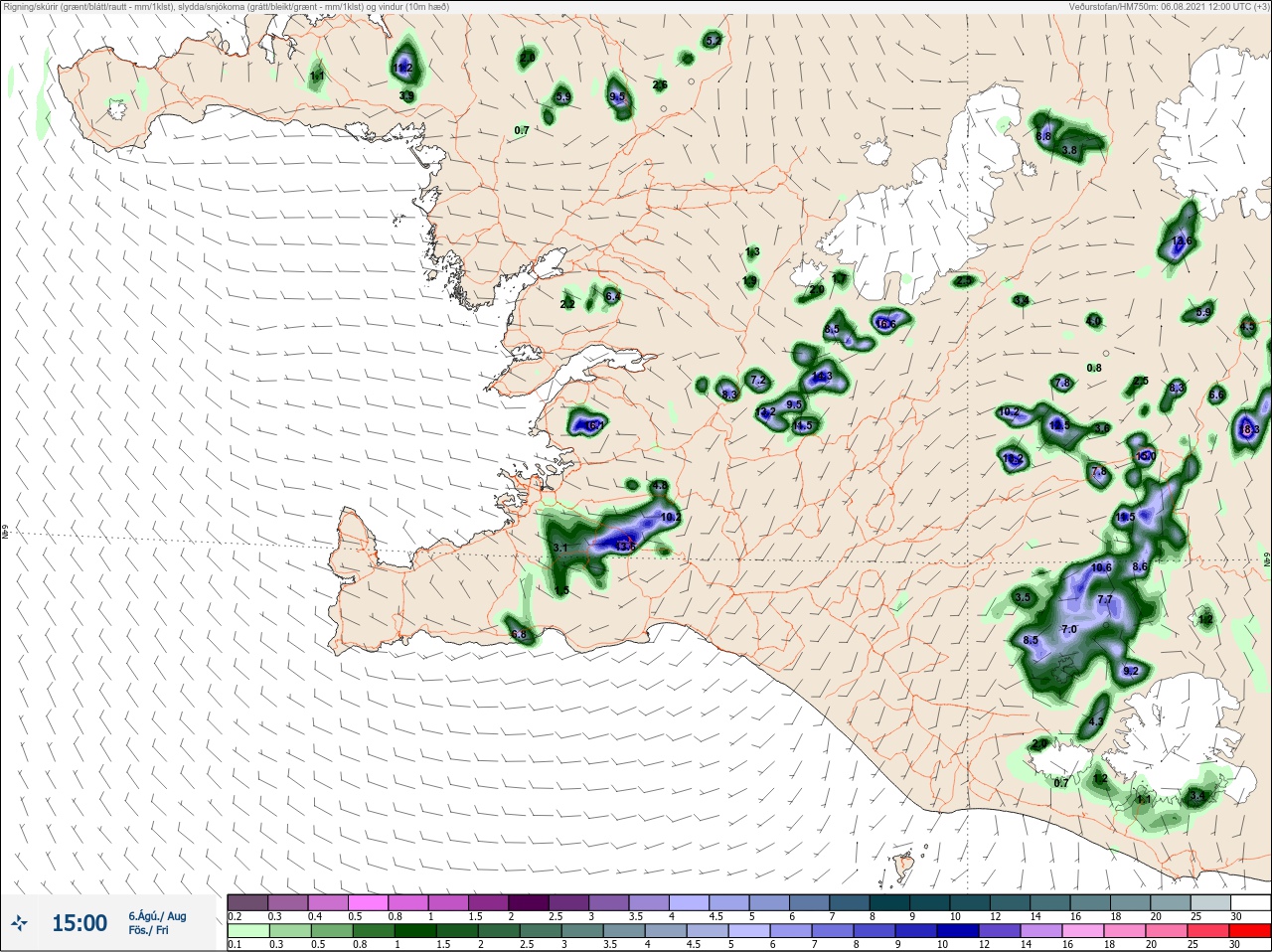Click the '3.9' precipitation value
Screen dimensions: 1272x952
tap(406, 96)
